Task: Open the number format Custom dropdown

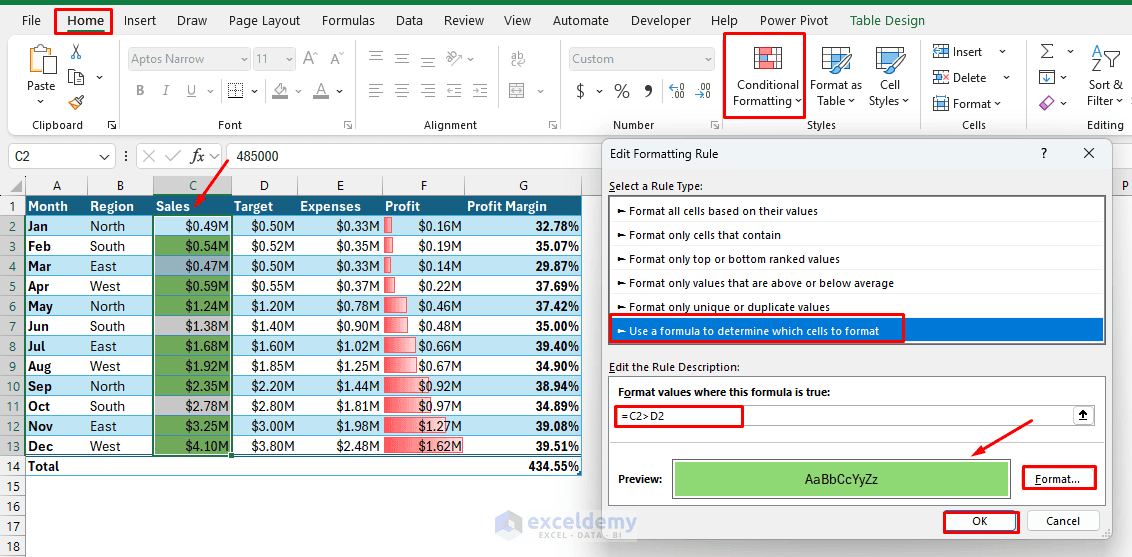Action: pyautogui.click(x=707, y=58)
